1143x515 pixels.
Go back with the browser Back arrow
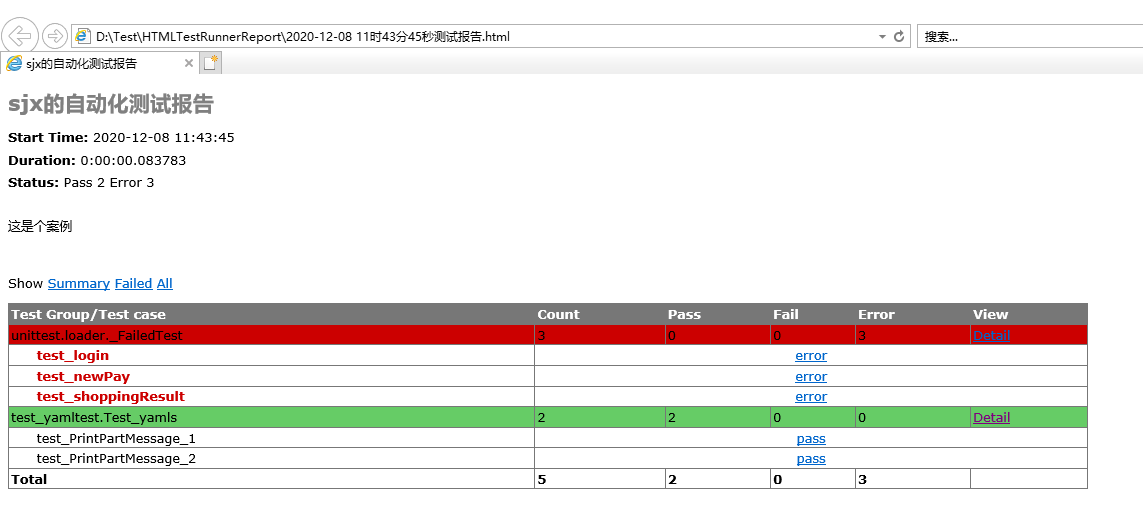coord(20,35)
